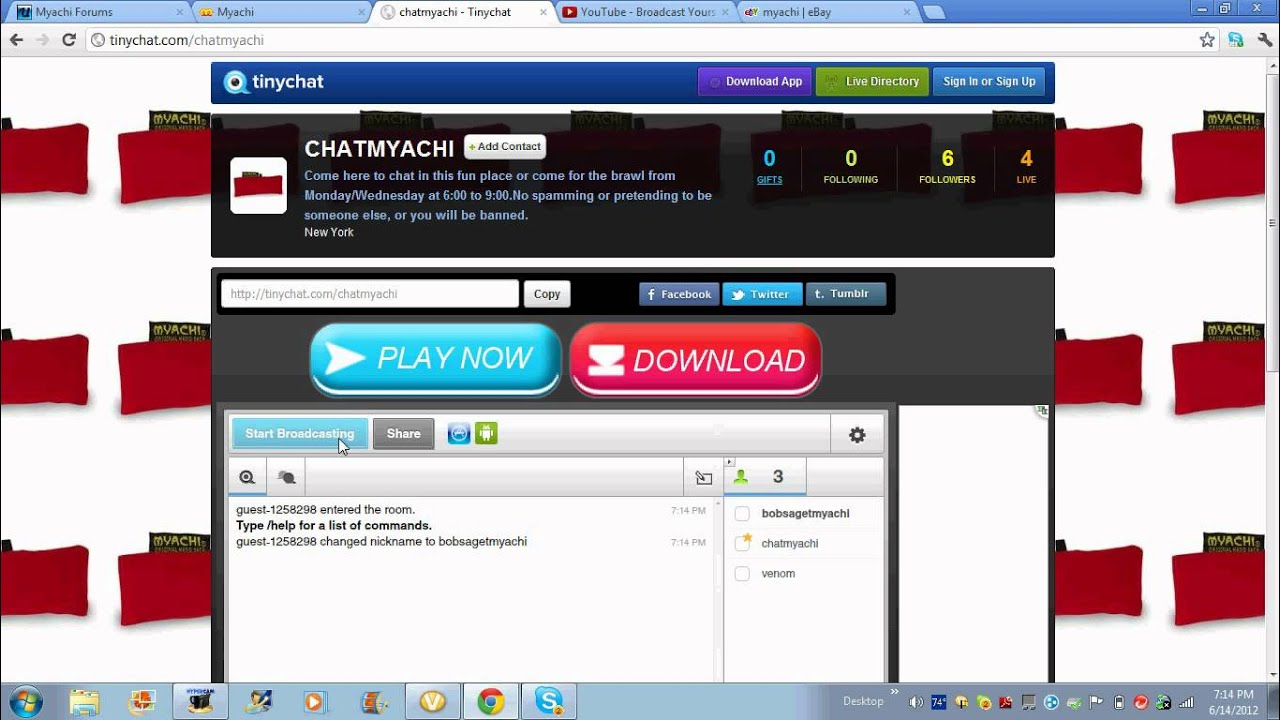Click the Skype extension icon in Chrome toolbar
The width and height of the screenshot is (1280, 720).
point(1236,40)
